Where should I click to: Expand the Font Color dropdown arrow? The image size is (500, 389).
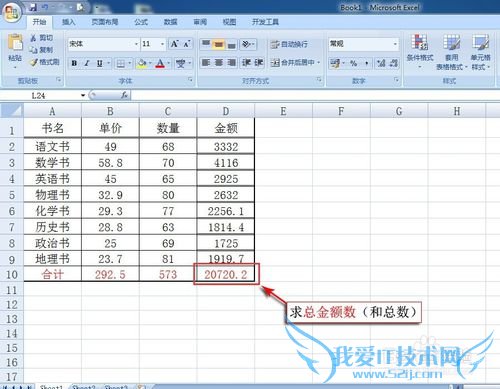coord(169,63)
